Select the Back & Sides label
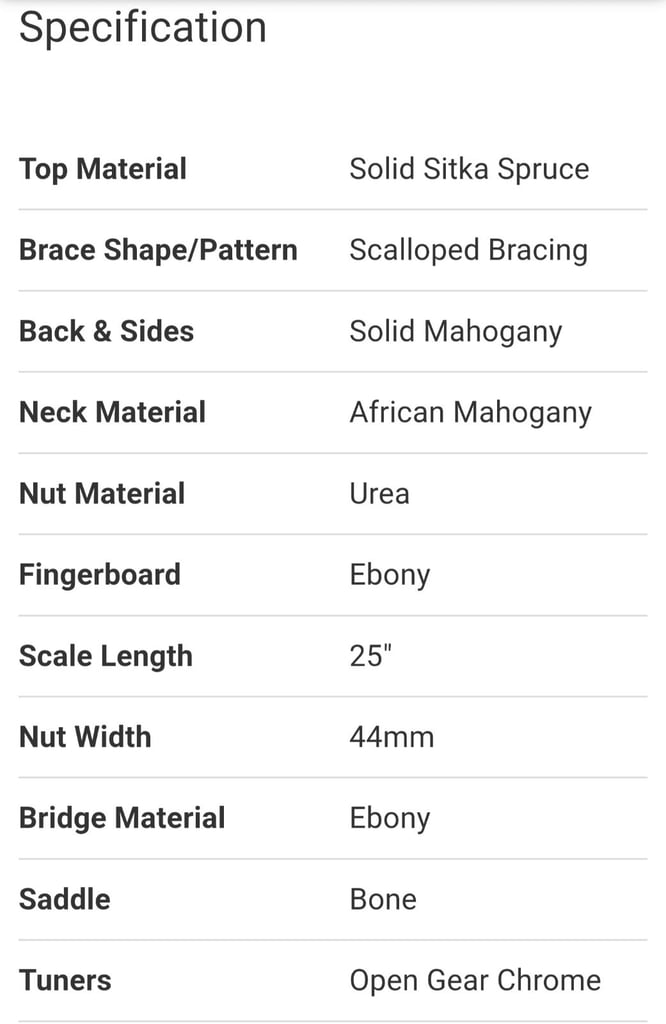The width and height of the screenshot is (666, 1024). [106, 331]
